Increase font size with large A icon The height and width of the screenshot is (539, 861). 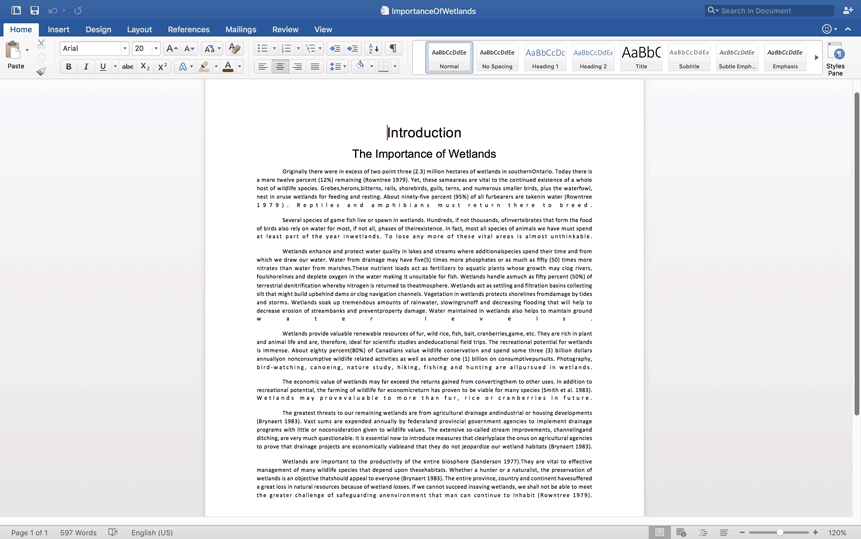click(x=172, y=48)
